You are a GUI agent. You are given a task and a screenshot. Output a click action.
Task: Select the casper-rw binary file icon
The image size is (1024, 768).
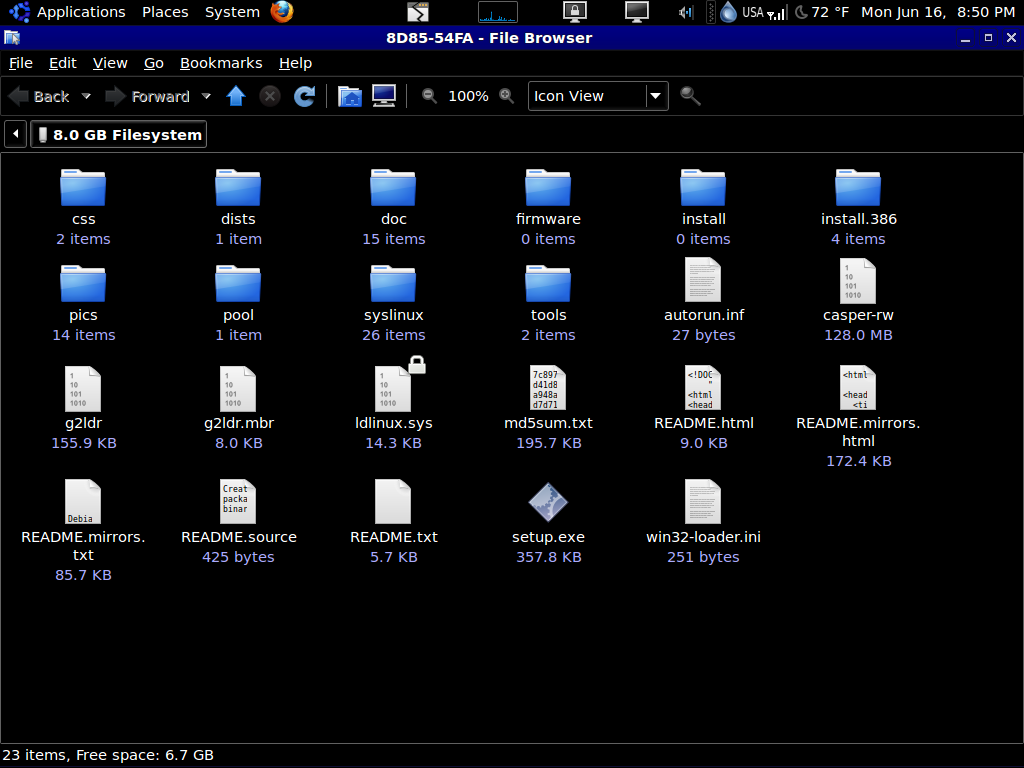[x=858, y=280]
